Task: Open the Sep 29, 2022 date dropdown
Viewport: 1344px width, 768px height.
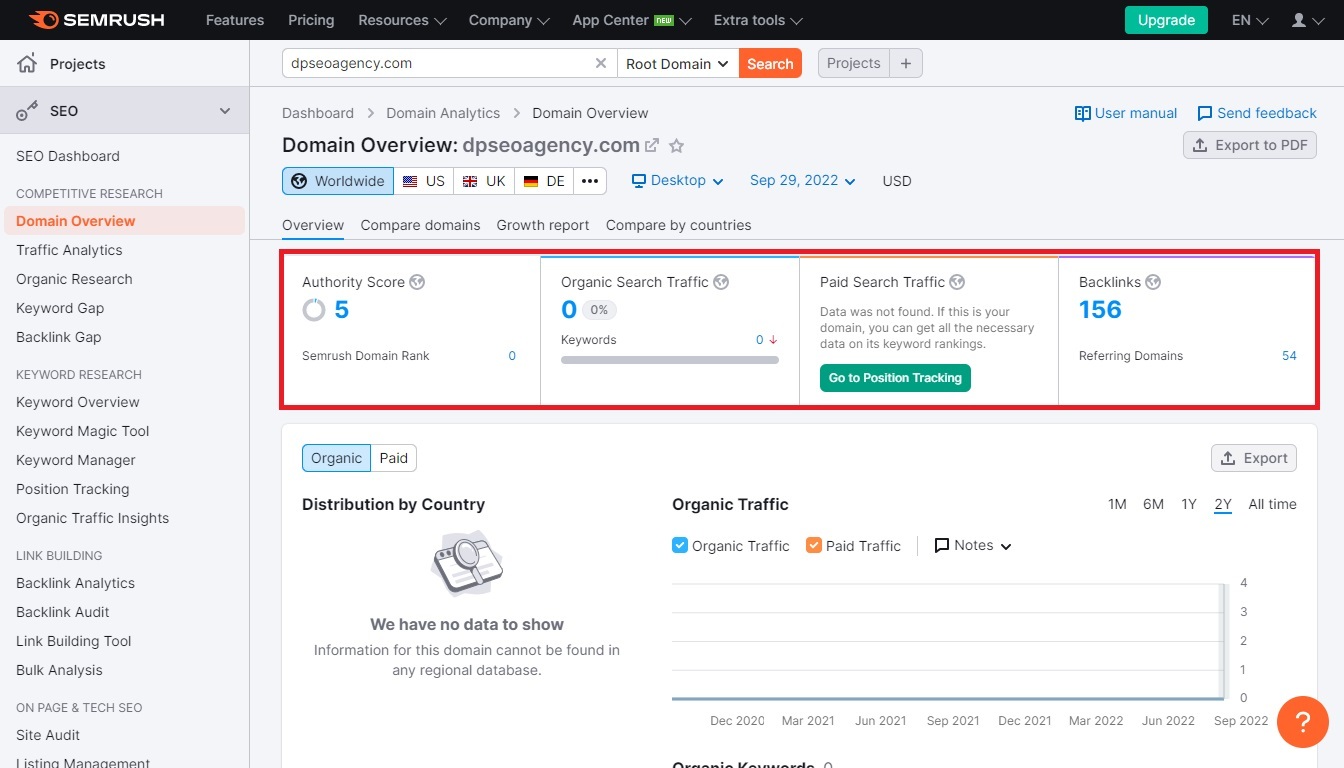Action: coord(803,181)
